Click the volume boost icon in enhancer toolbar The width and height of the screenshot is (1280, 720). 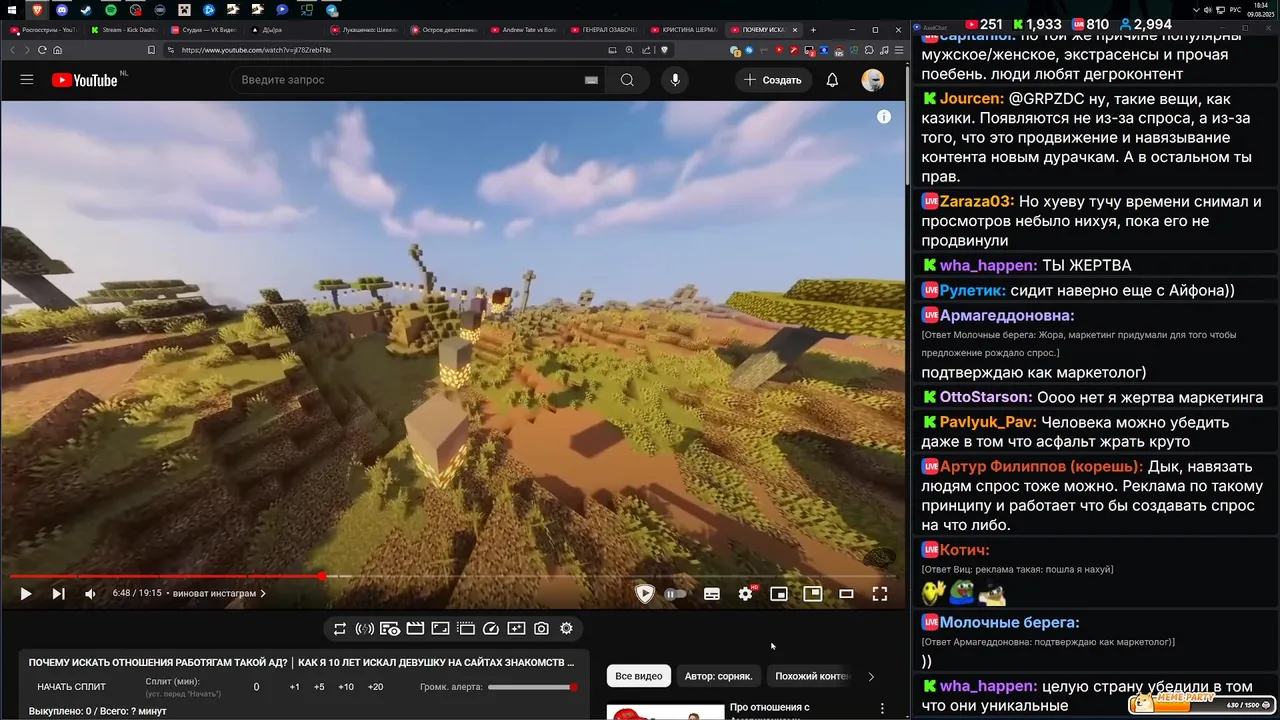click(365, 629)
